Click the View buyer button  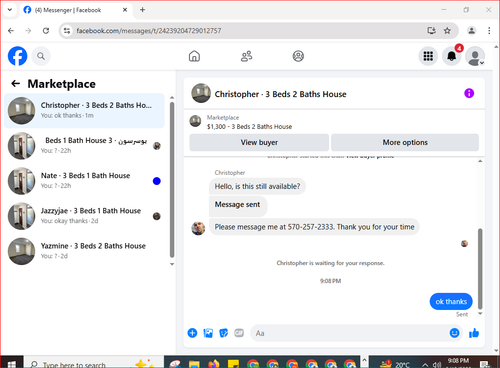[259, 142]
